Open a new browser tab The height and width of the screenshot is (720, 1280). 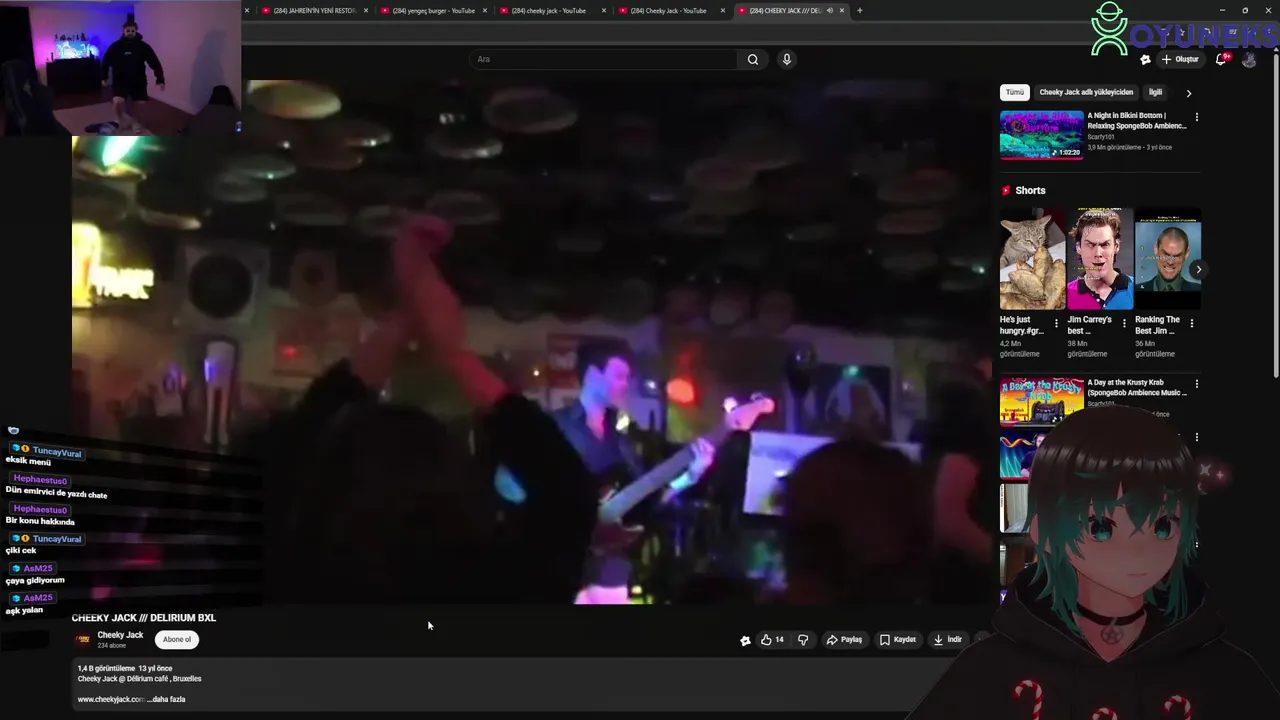pyautogui.click(x=859, y=11)
